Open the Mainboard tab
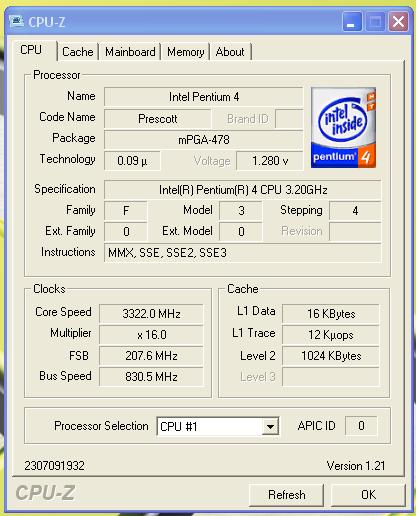This screenshot has height=516, width=417. 130,52
